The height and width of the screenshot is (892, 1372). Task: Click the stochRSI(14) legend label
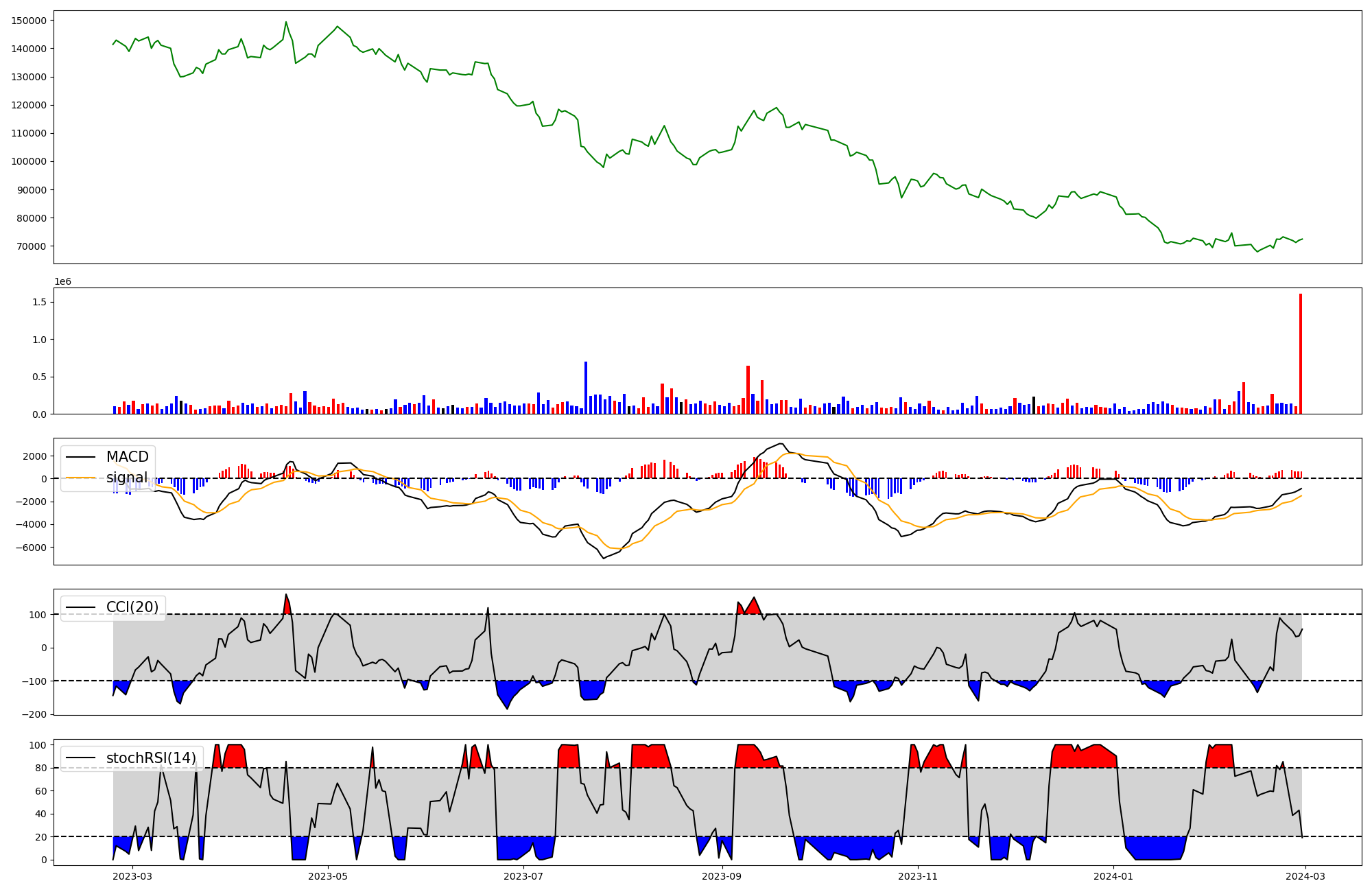pos(151,758)
